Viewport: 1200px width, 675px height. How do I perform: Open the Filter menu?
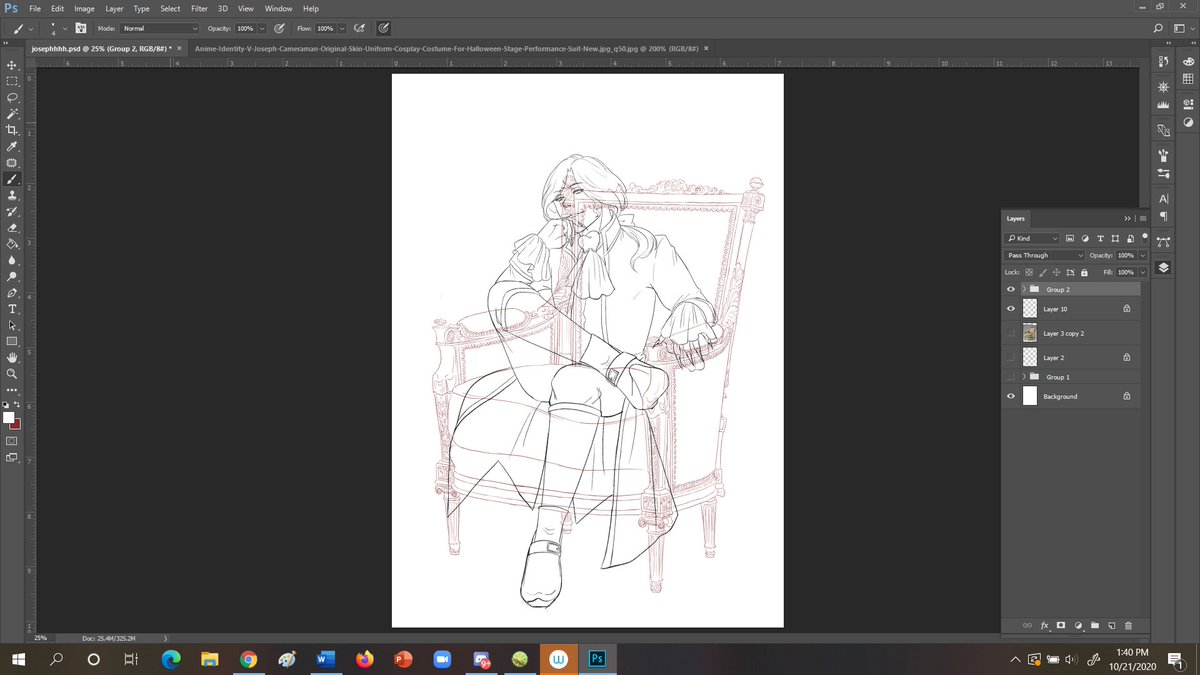(x=199, y=8)
